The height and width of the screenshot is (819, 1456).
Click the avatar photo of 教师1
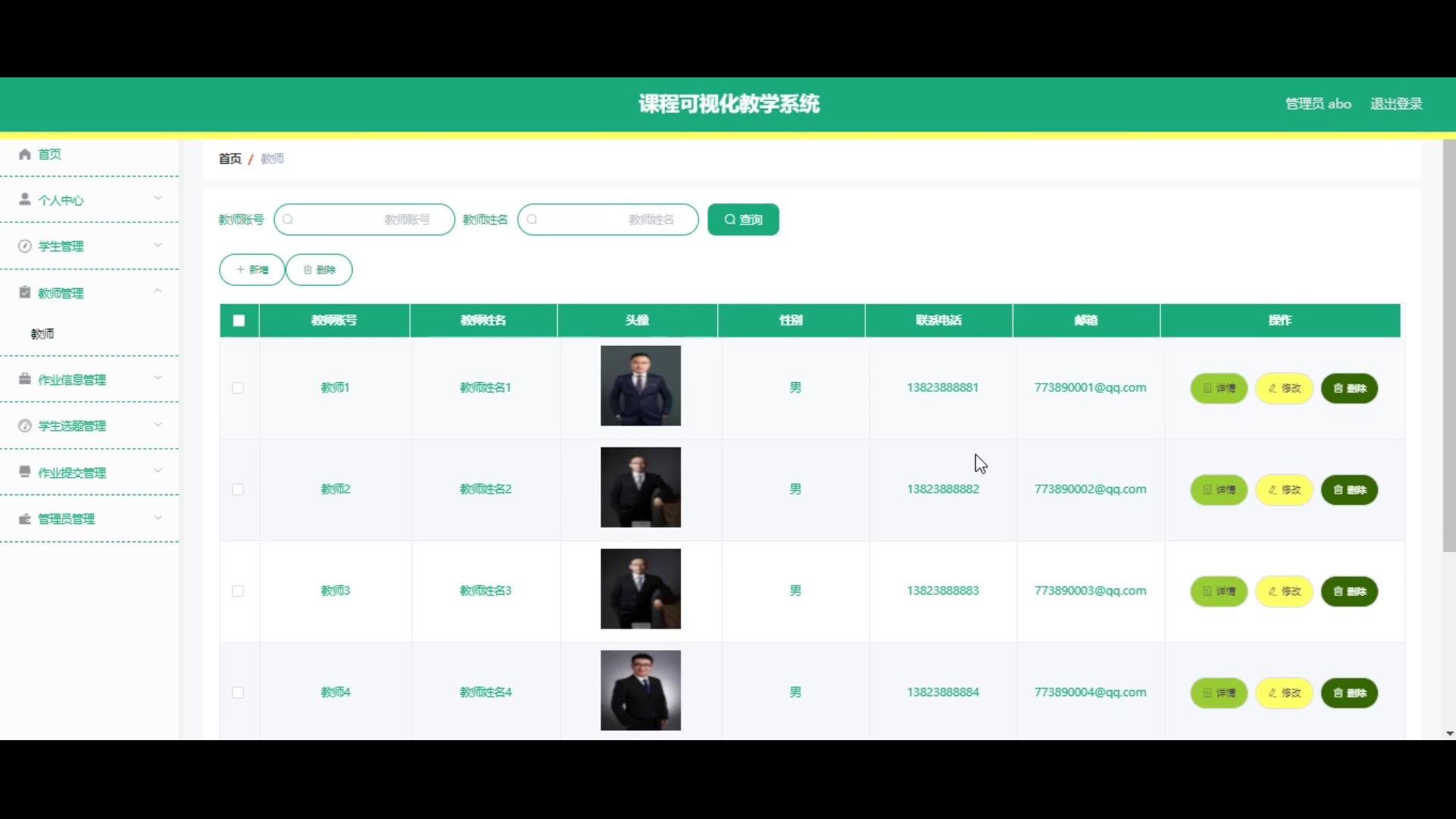641,386
